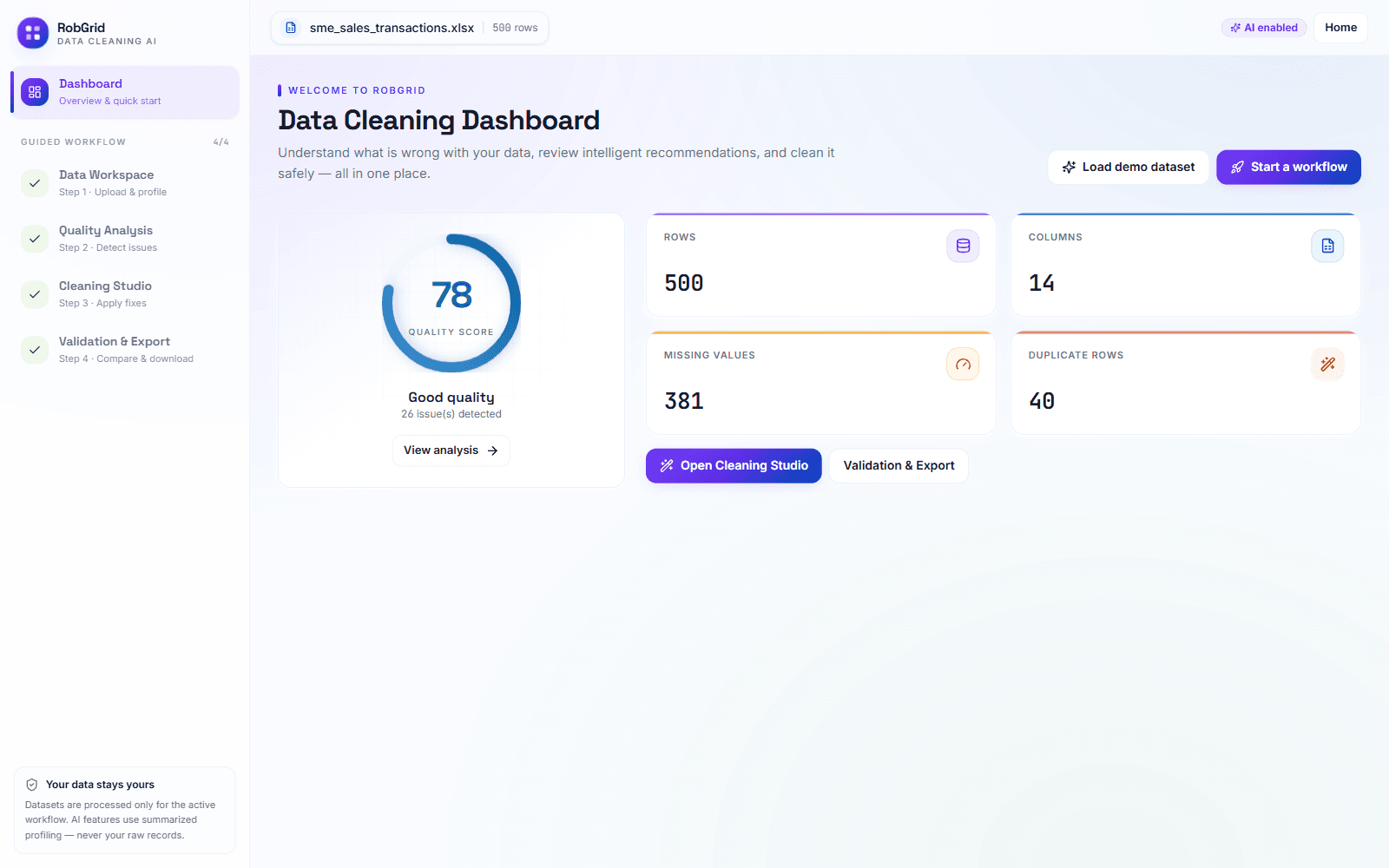Click the document icon on Columns card
1389x868 pixels.
coord(1327,246)
